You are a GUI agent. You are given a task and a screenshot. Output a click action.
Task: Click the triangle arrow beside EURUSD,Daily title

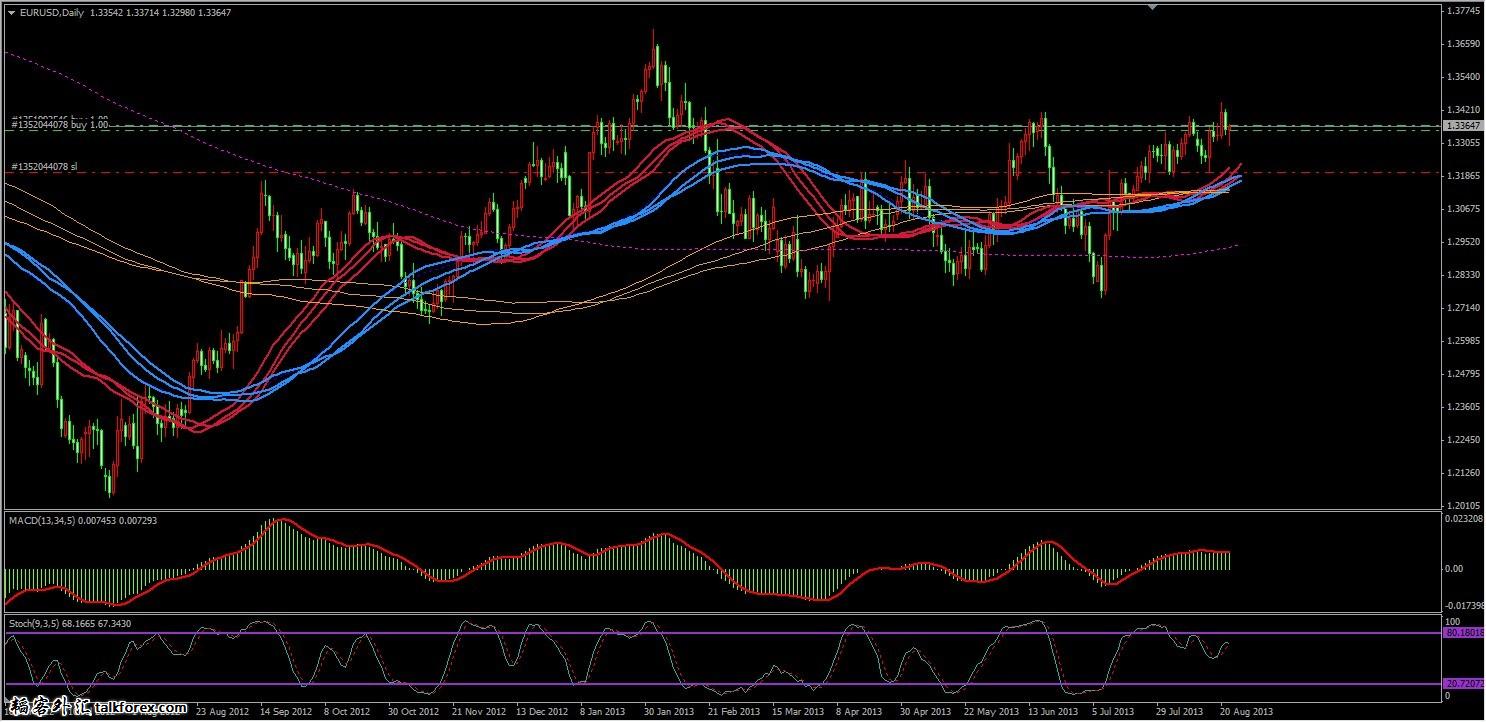[x=10, y=12]
